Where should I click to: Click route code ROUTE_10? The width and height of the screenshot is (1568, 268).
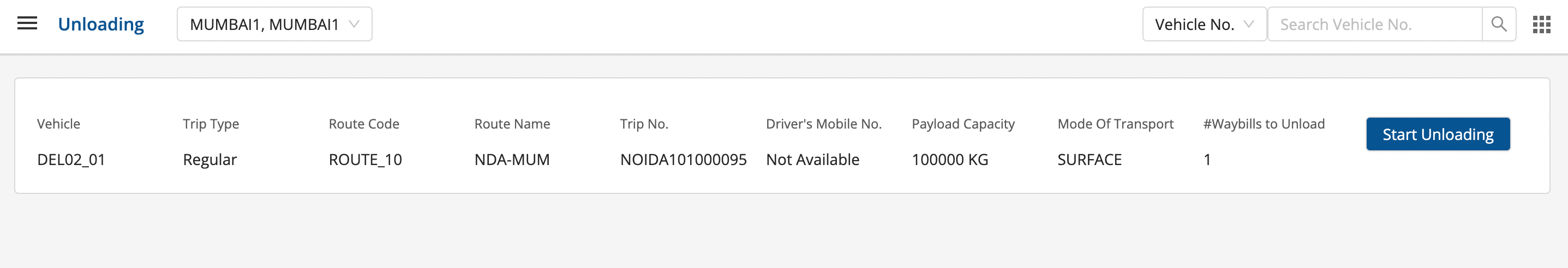[x=365, y=159]
